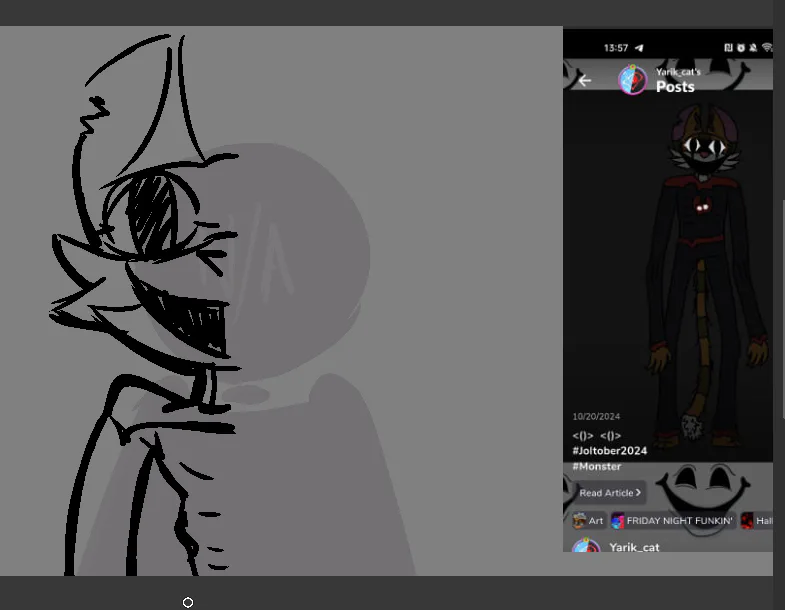Screen dimensions: 785x610
Task: Open the Yarik_cat username below the tags
Action: pyautogui.click(x=634, y=547)
